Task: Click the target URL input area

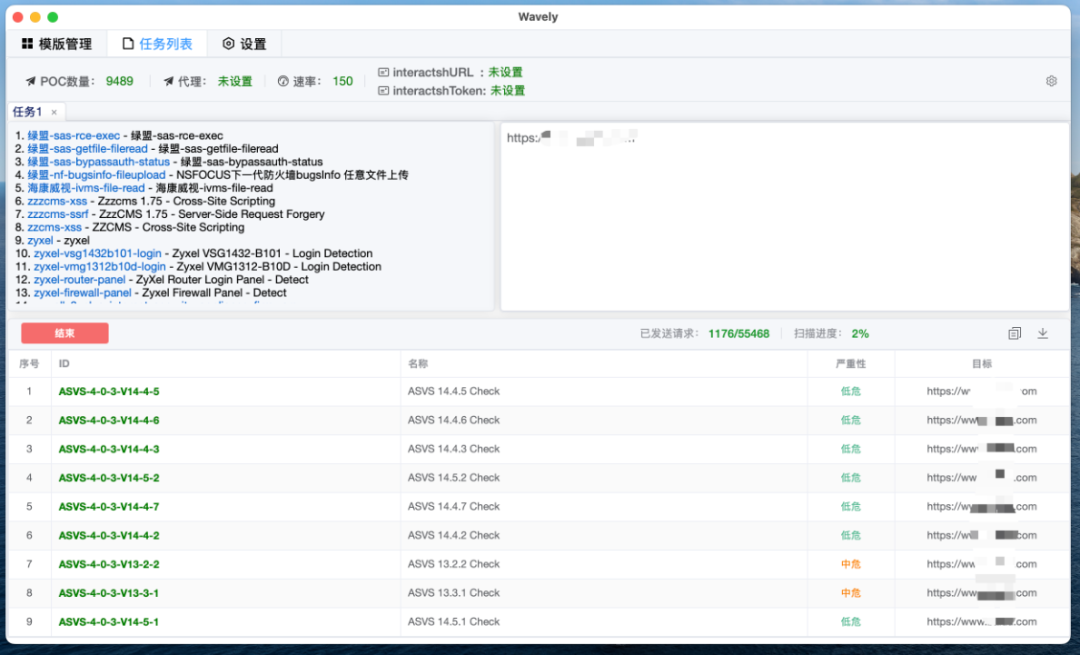Action: 785,216
